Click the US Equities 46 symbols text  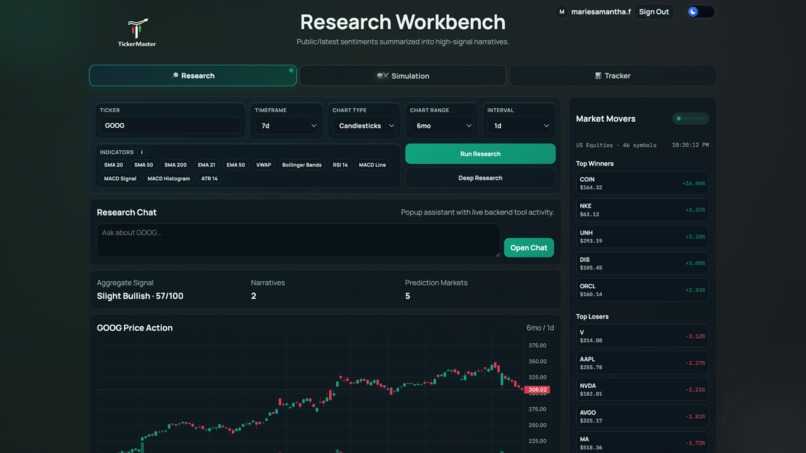(616, 145)
